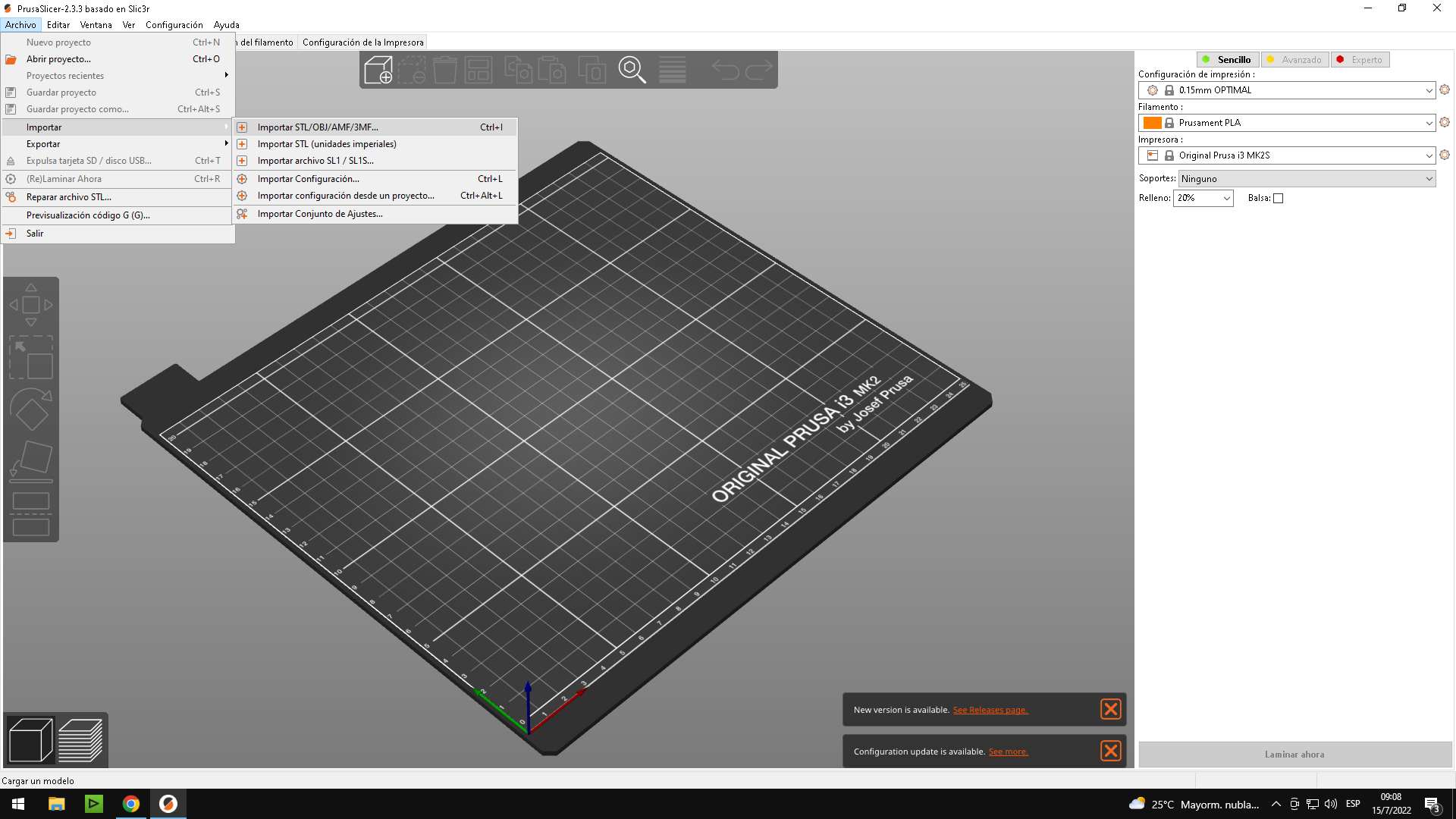Click the orange filament color swatch
This screenshot has width=1456, height=819.
(1153, 123)
